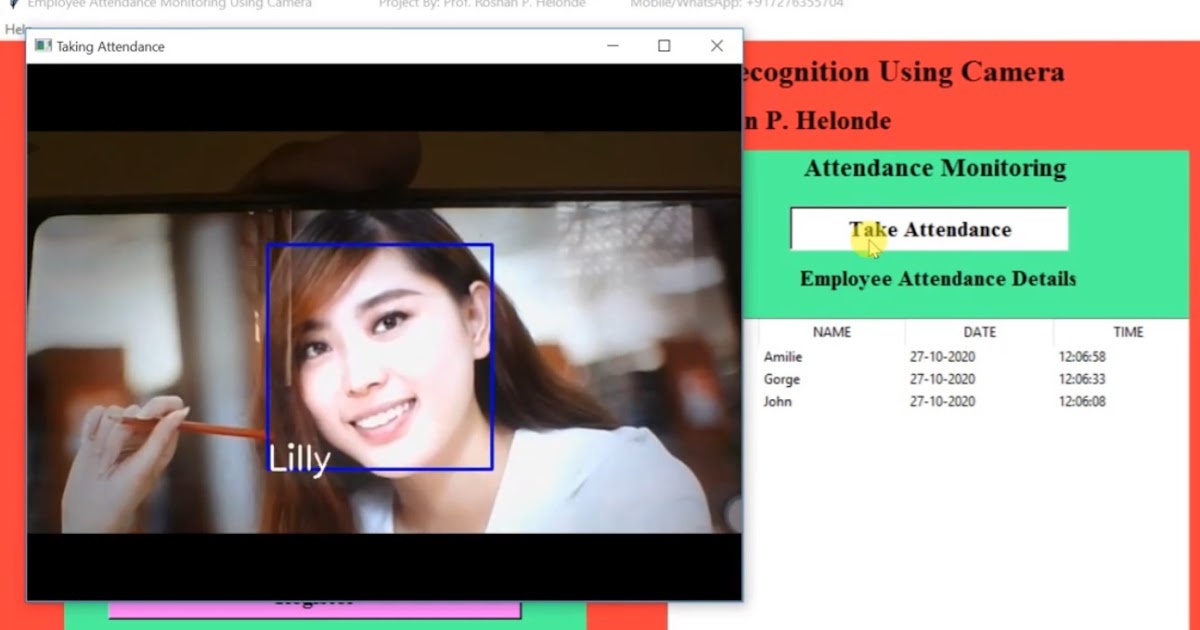Click the Take Attendance button

click(x=928, y=228)
